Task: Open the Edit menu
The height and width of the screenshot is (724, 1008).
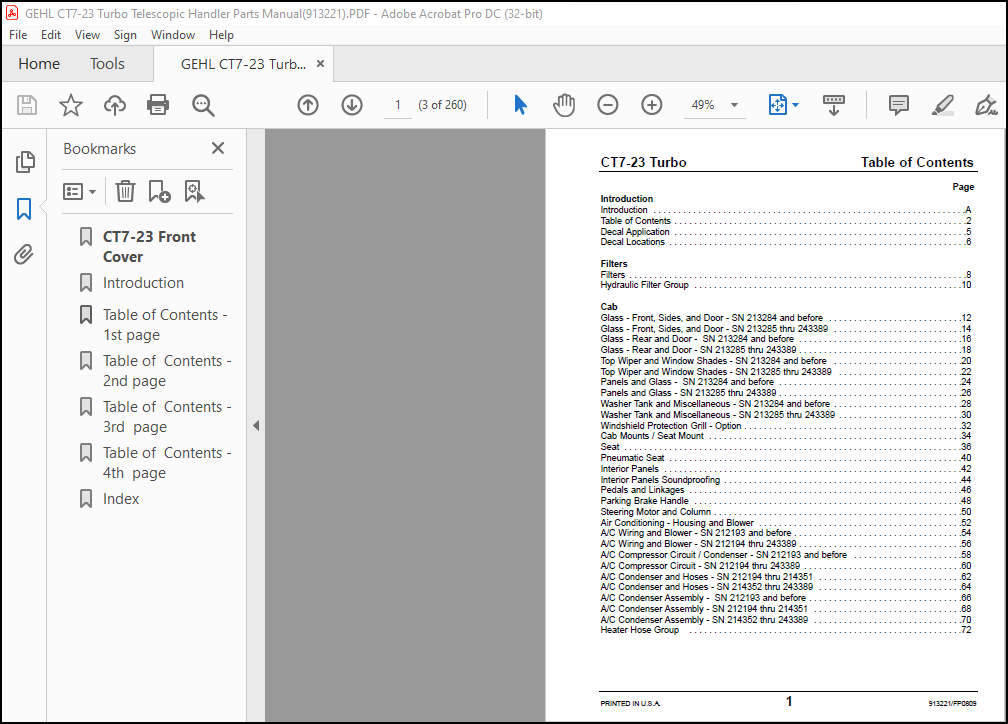Action: pos(51,35)
